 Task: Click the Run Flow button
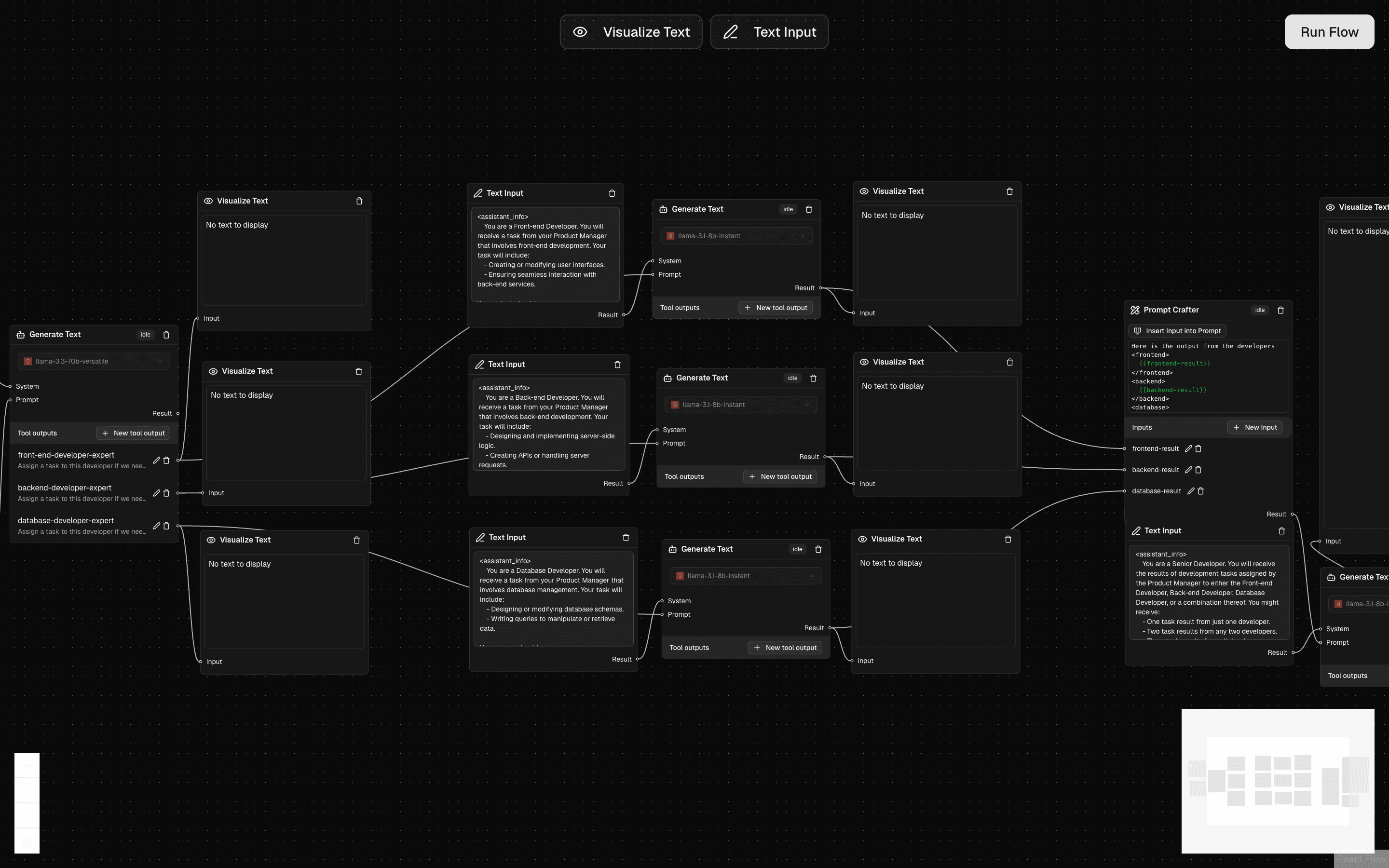pos(1329,31)
